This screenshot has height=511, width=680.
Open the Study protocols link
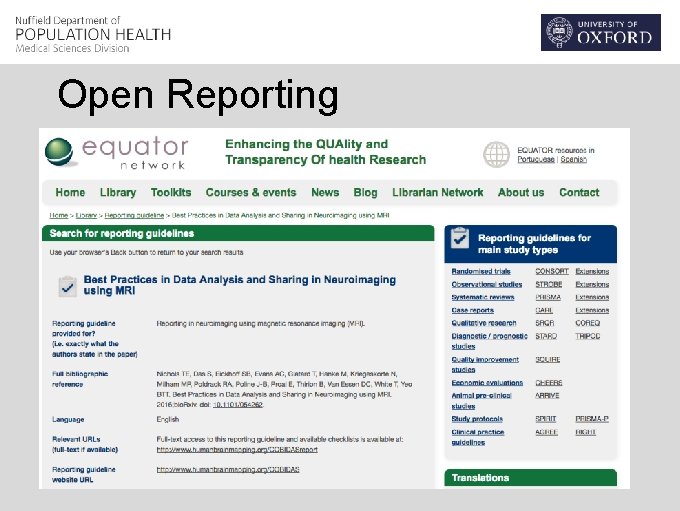[477, 419]
